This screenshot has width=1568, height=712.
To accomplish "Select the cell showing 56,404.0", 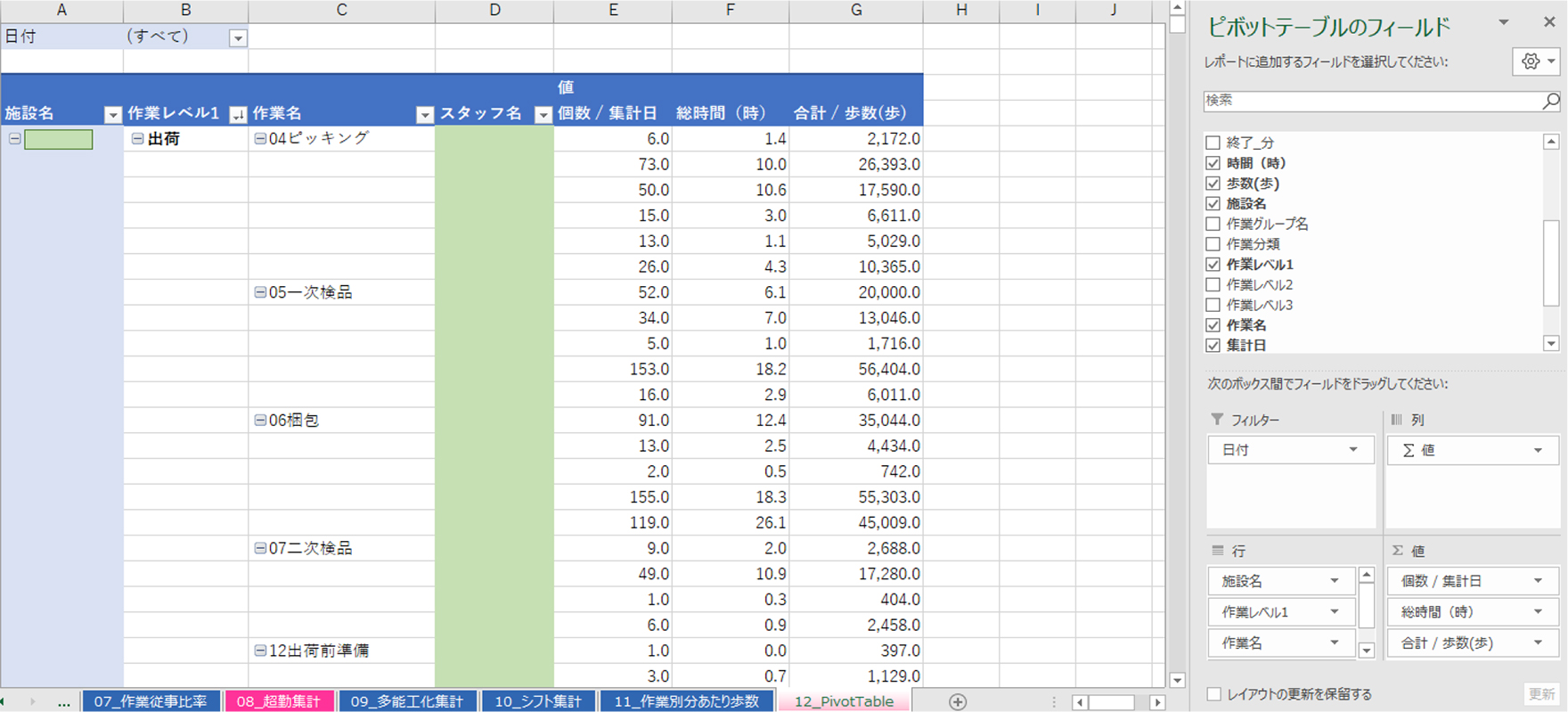I will (856, 369).
